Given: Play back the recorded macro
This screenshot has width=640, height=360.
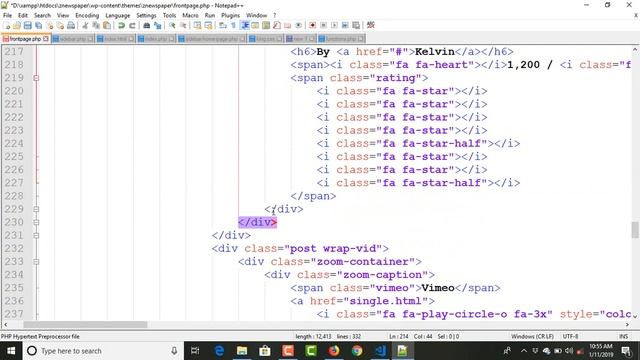Looking at the screenshot, I should click(334, 25).
